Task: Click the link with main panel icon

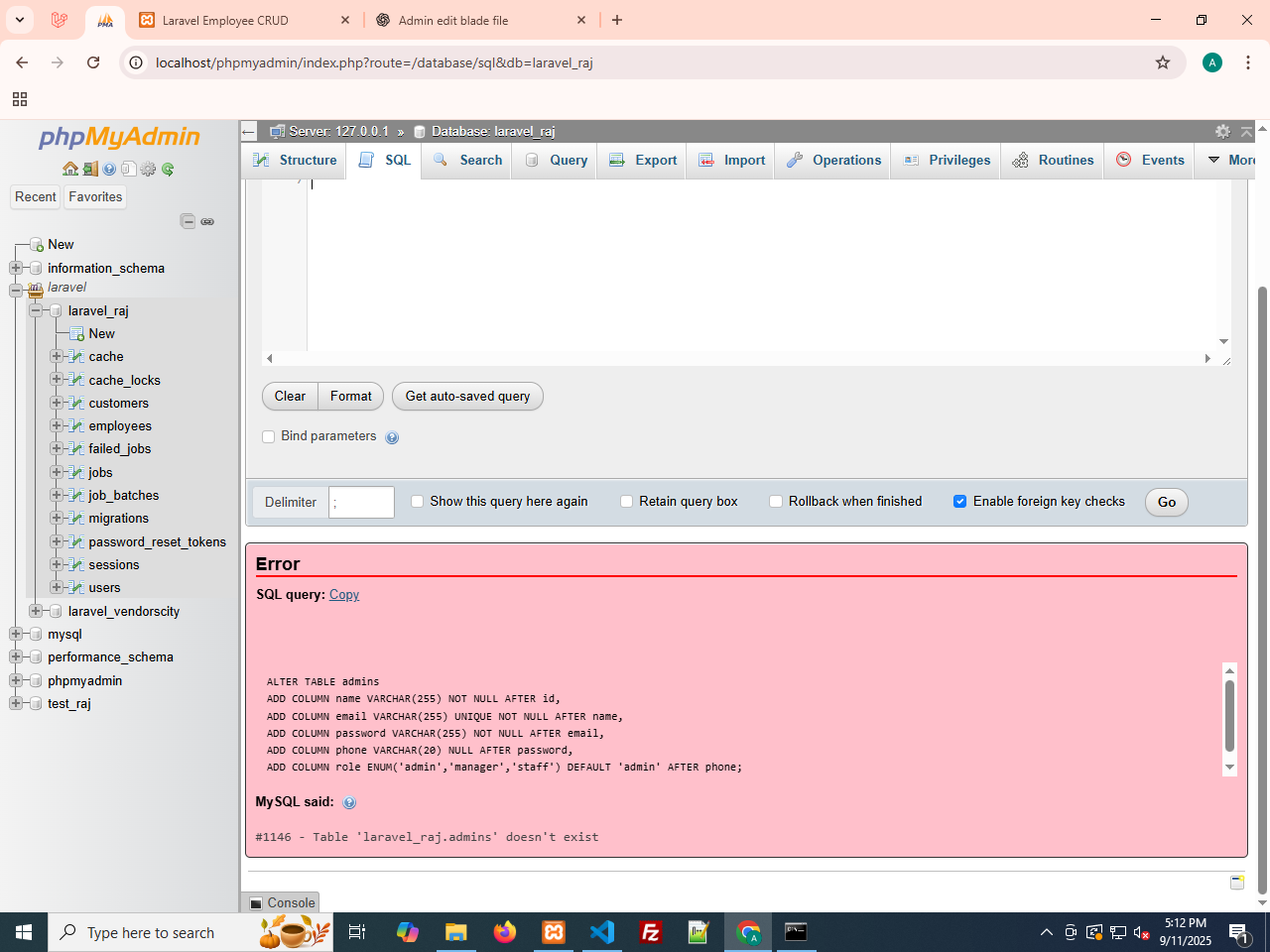Action: 207,222
